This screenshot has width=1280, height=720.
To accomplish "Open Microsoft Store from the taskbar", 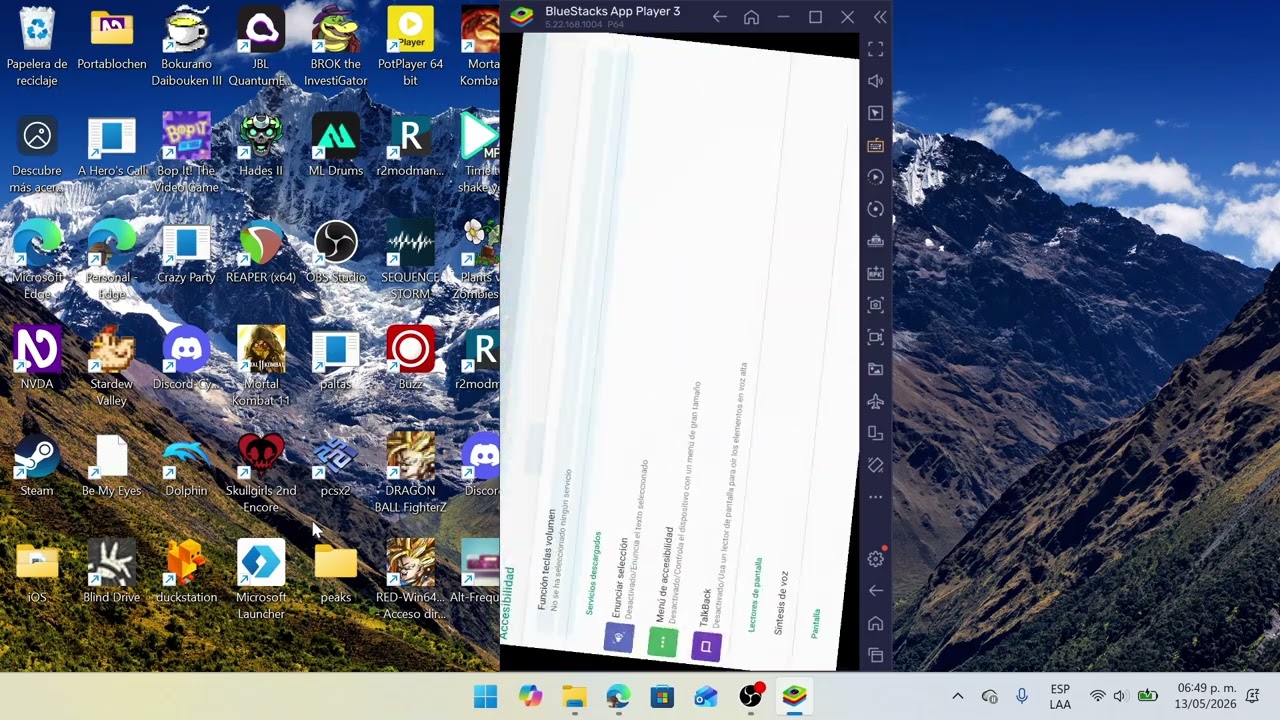I will [x=662, y=696].
